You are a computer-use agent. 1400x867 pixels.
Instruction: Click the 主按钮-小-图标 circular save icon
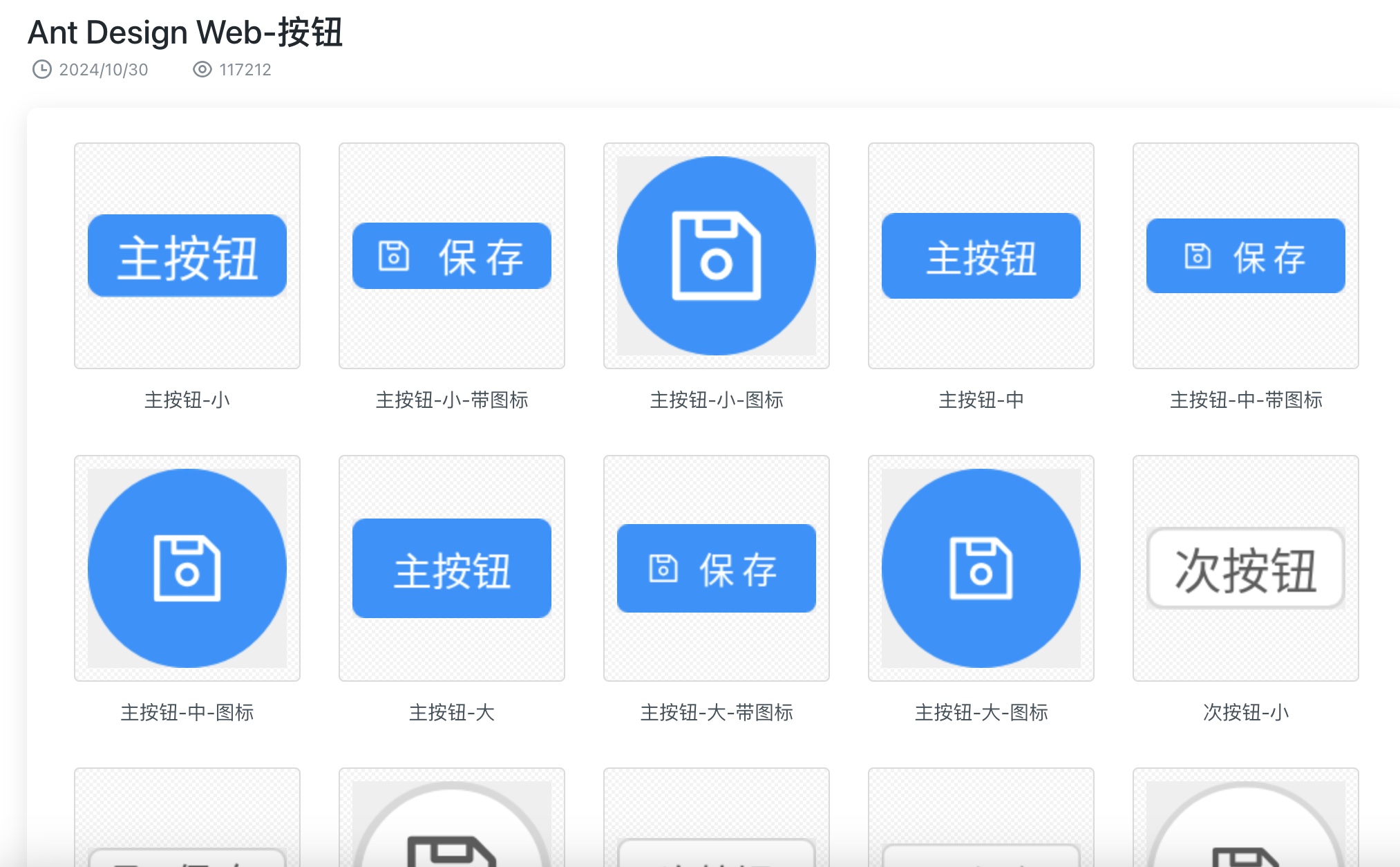717,256
